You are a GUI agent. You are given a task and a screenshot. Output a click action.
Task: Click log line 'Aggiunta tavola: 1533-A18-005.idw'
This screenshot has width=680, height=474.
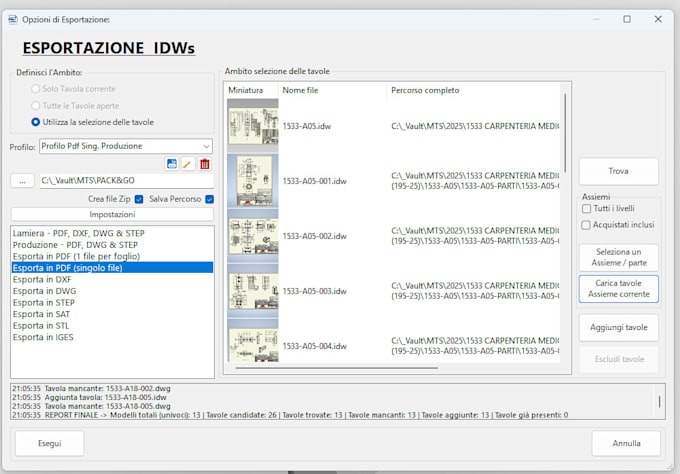89,397
